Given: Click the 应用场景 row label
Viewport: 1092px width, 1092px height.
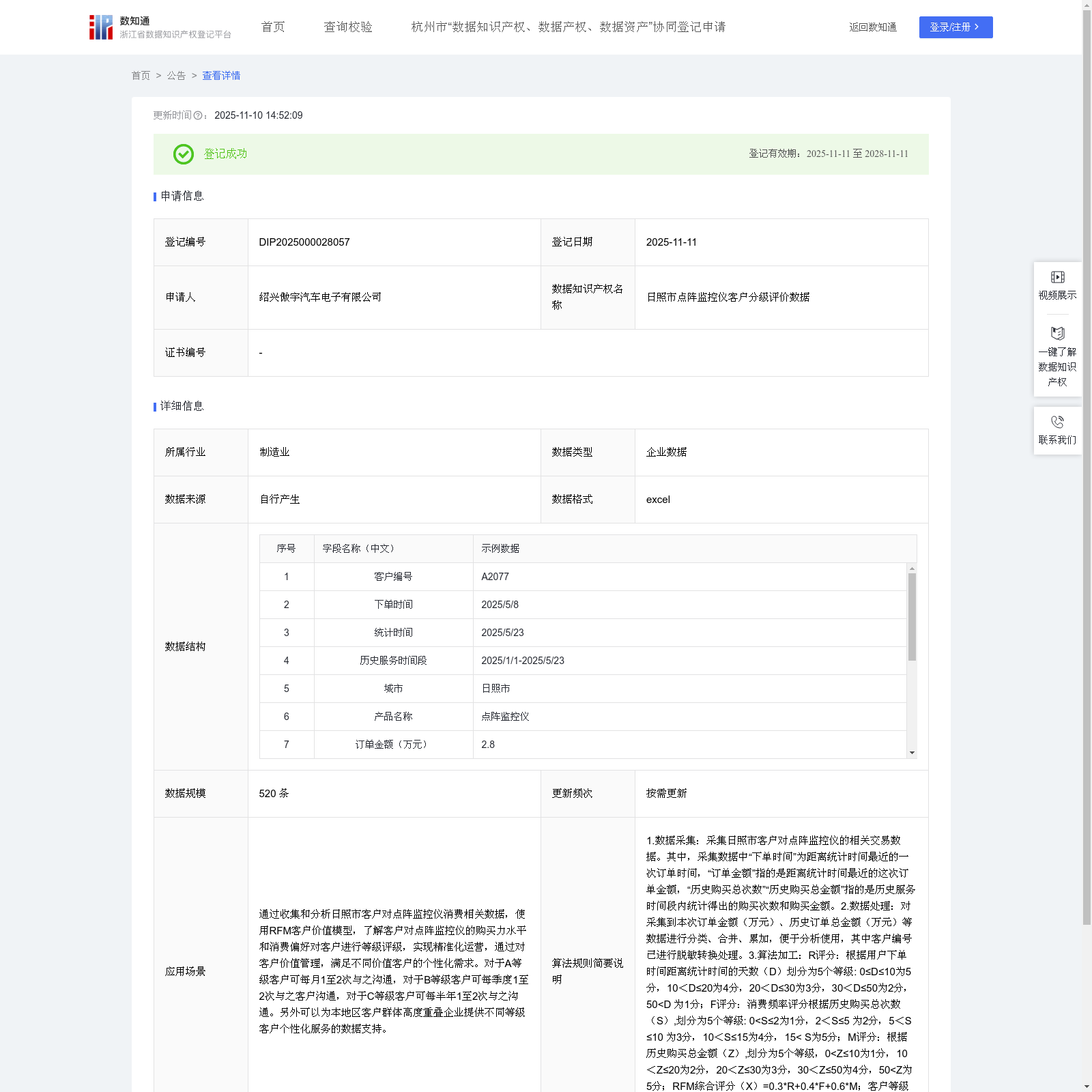Looking at the screenshot, I should [x=185, y=971].
